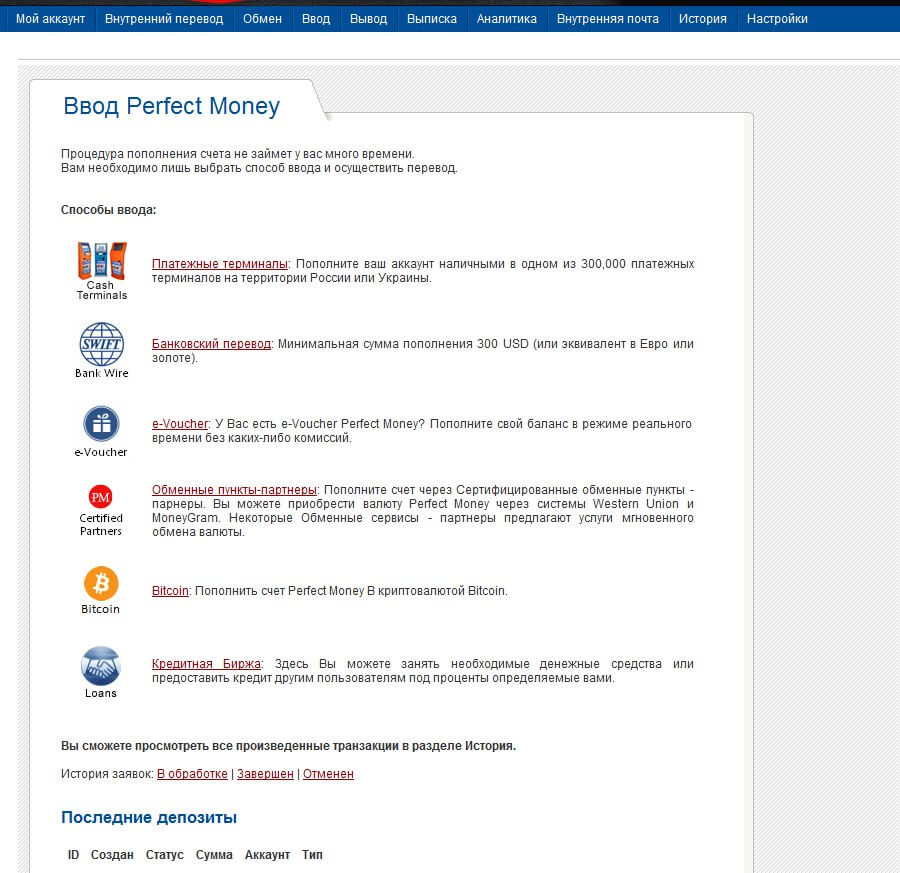Click the Ввод Perfect Money title
This screenshot has height=873, width=900.
click(x=172, y=106)
